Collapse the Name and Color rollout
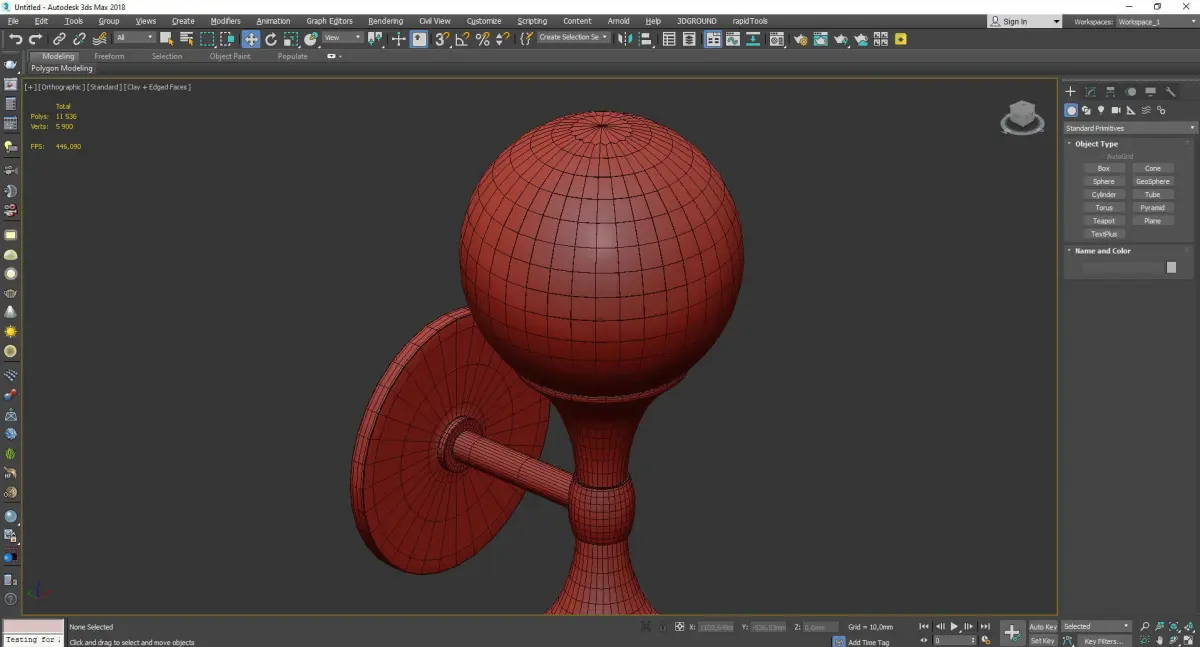The width and height of the screenshot is (1200, 647). tap(1103, 251)
